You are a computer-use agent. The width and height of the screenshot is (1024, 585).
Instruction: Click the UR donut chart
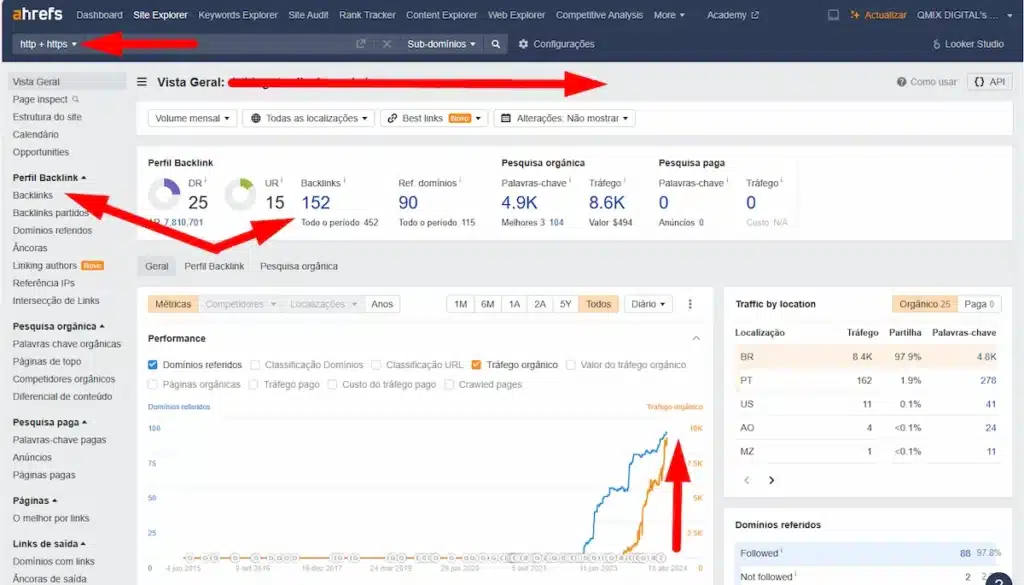click(x=240, y=195)
